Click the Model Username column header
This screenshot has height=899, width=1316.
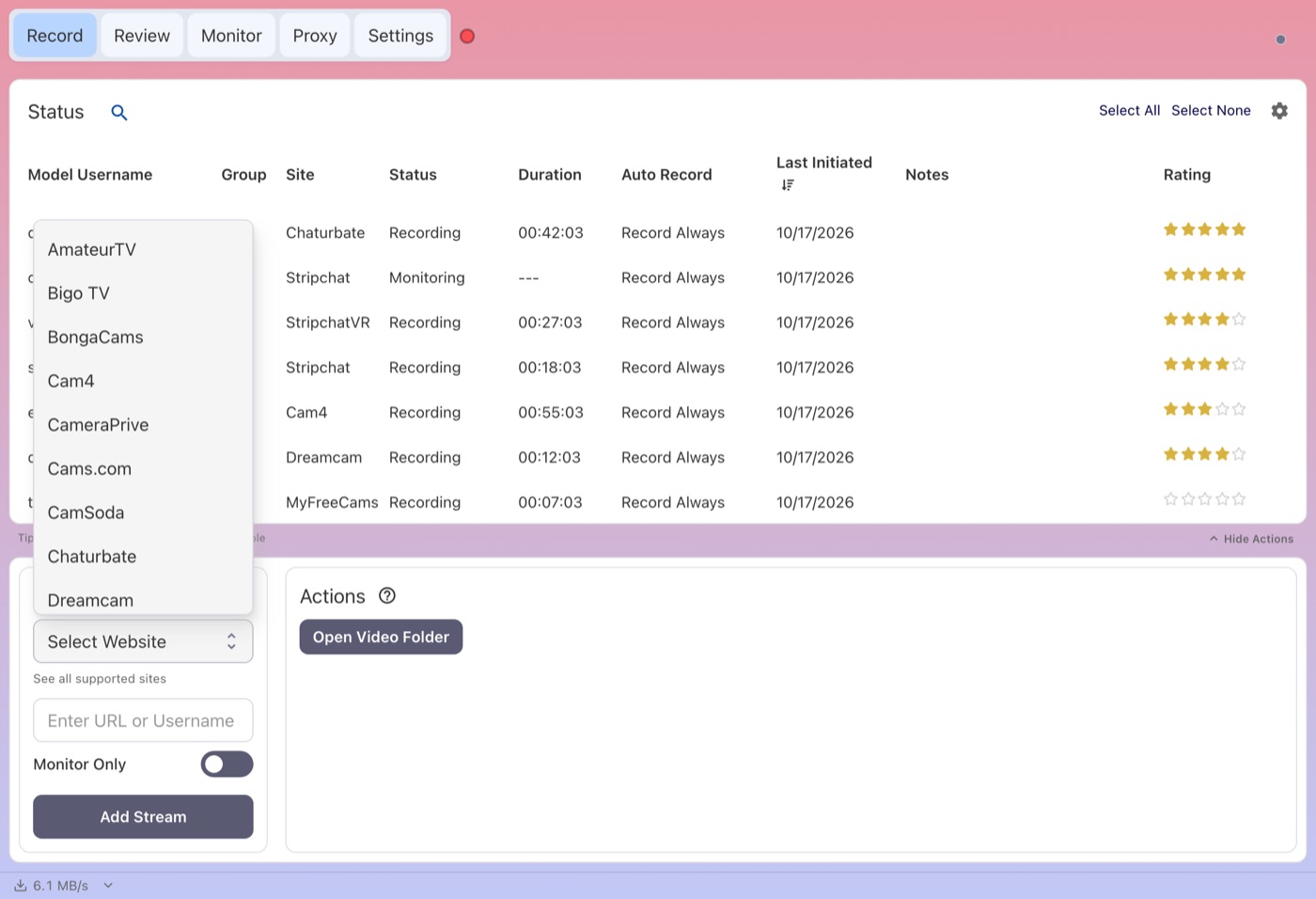coord(90,175)
